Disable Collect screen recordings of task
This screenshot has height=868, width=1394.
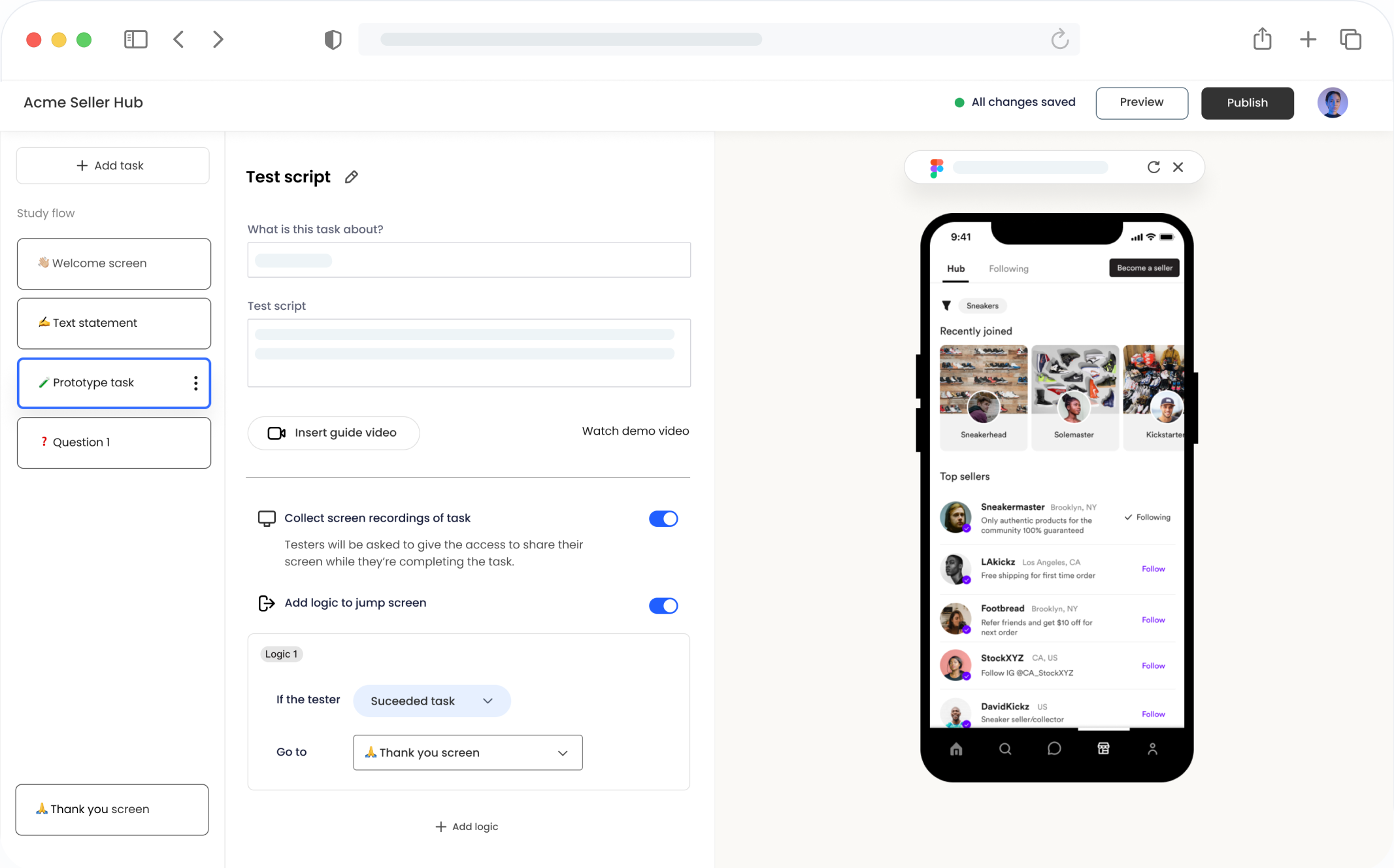point(663,518)
